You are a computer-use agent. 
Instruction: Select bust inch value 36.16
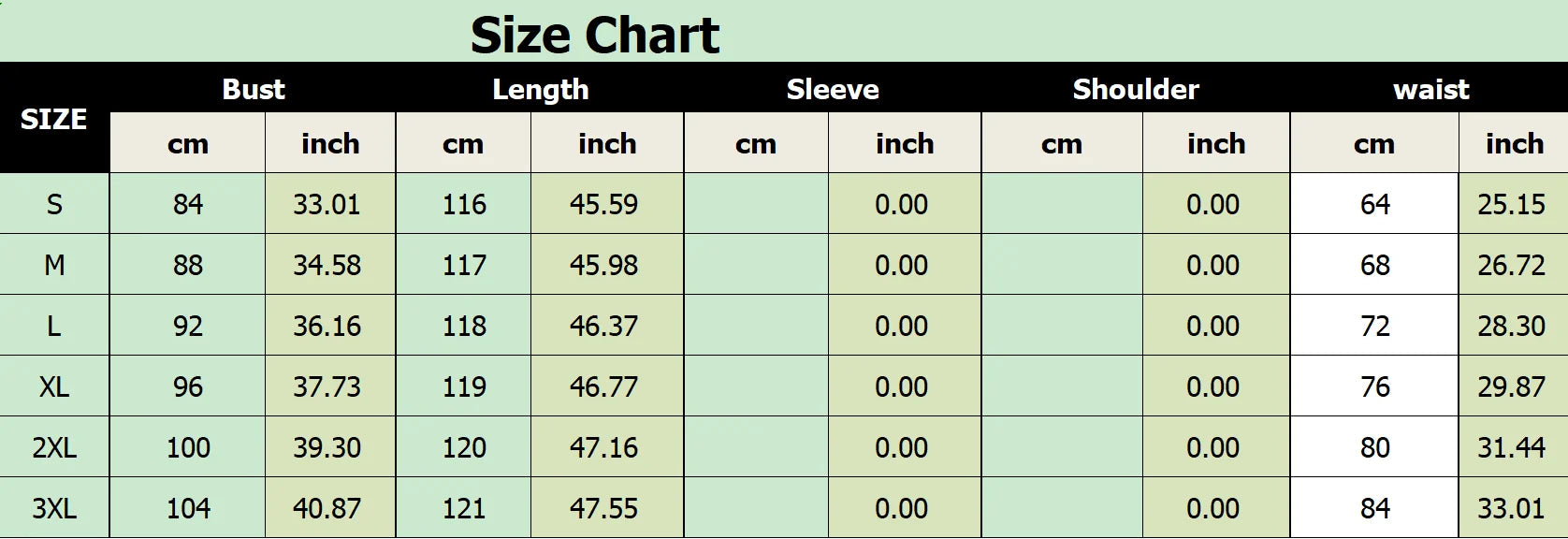point(327,326)
